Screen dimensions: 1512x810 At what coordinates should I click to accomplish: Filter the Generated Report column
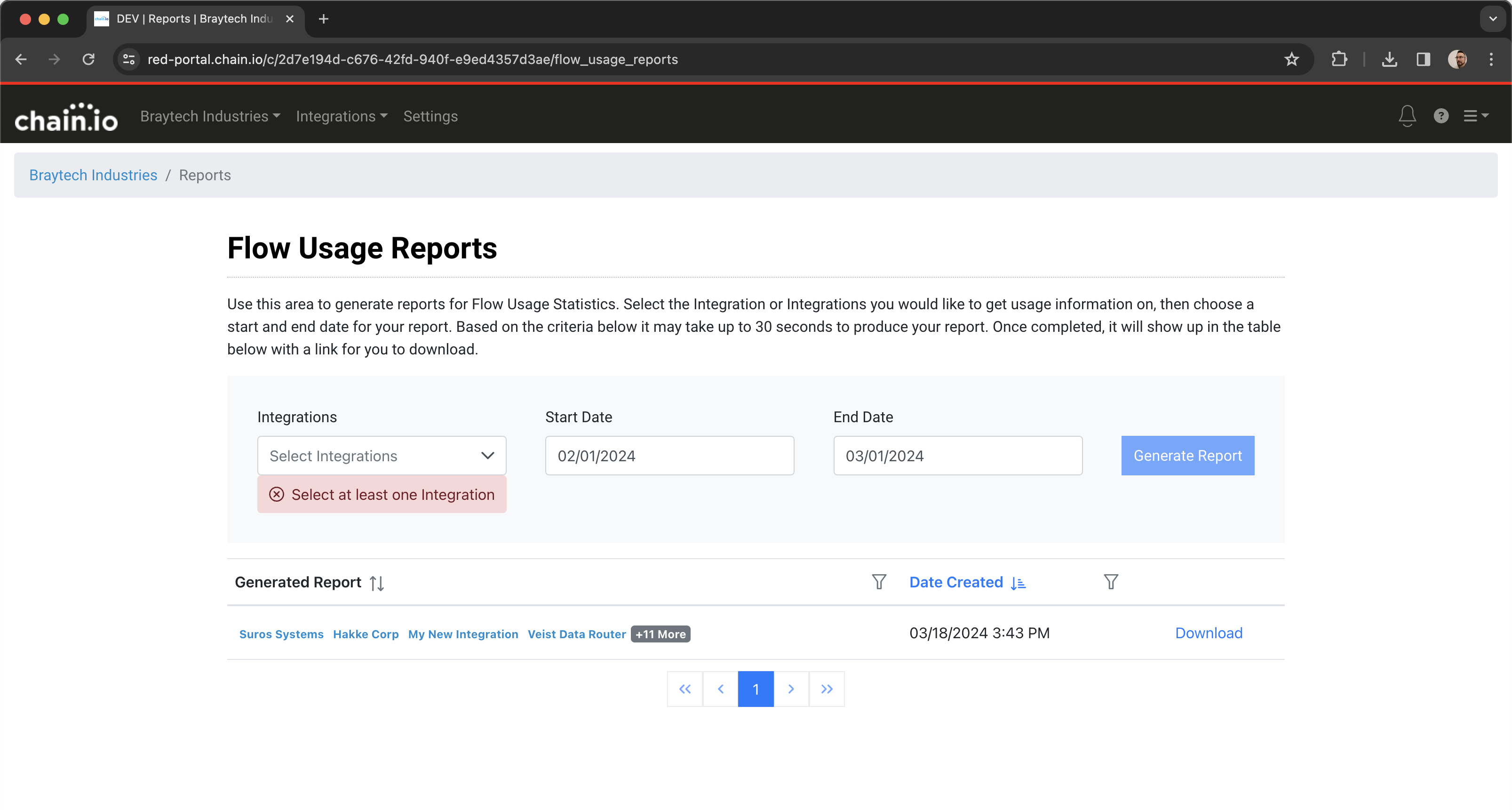coord(879,582)
